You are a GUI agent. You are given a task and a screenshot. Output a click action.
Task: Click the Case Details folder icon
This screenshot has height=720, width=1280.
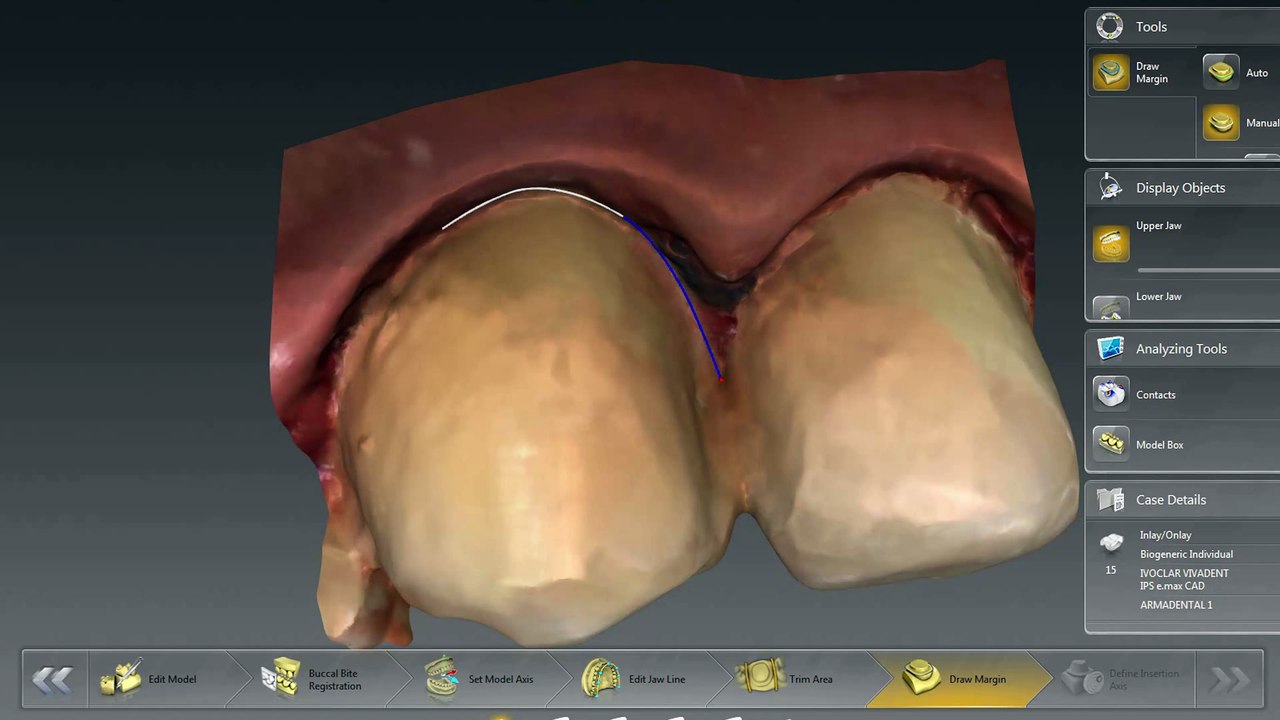pyautogui.click(x=1110, y=500)
